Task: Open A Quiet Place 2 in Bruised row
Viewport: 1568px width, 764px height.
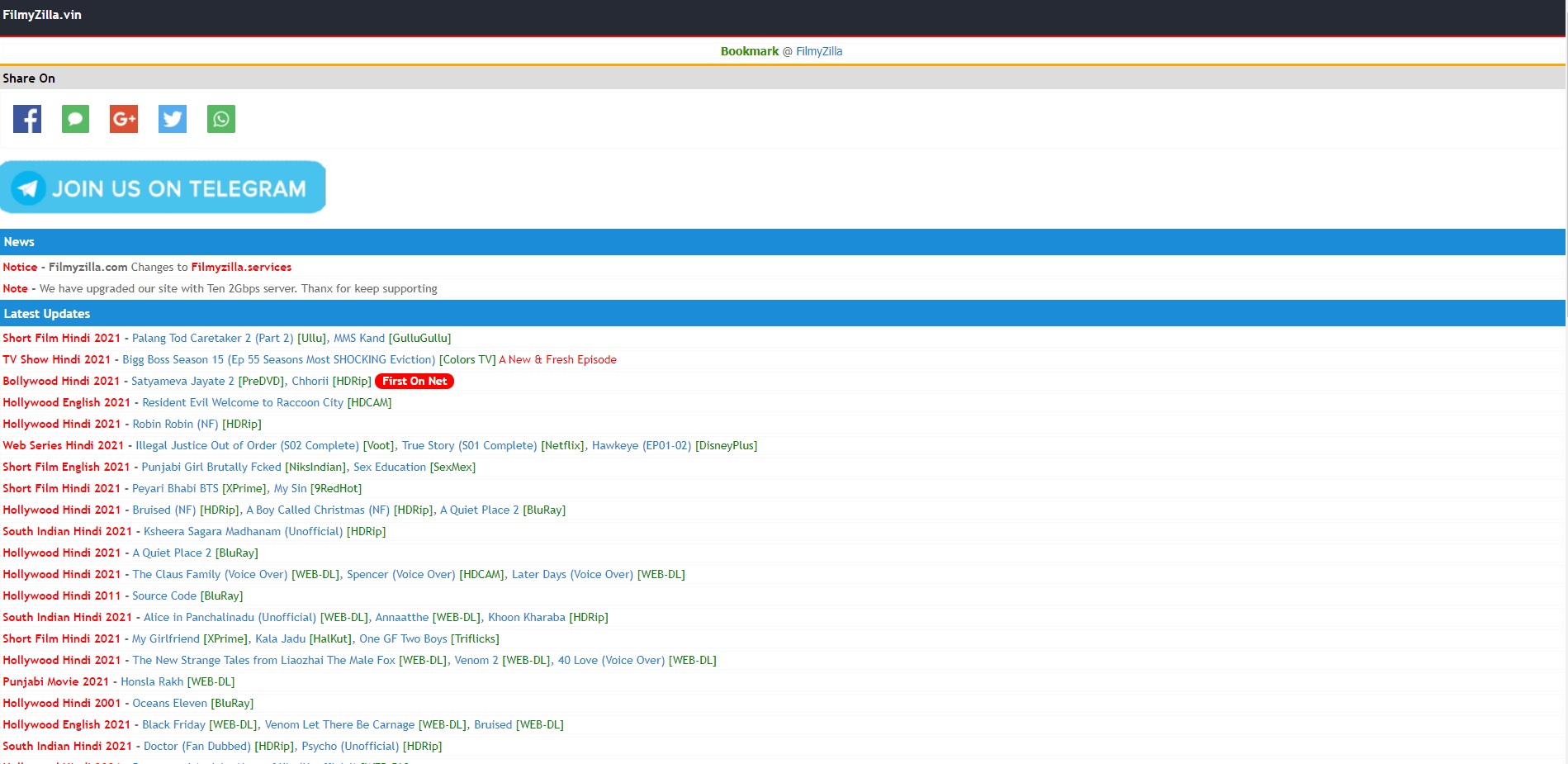Action: 480,510
